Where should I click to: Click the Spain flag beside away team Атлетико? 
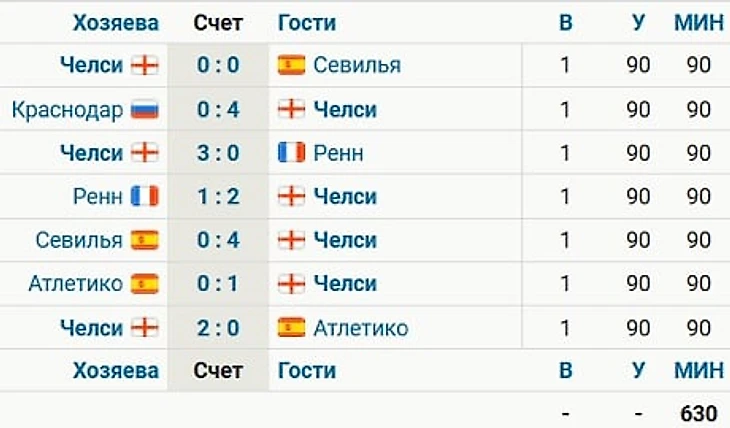pos(291,327)
